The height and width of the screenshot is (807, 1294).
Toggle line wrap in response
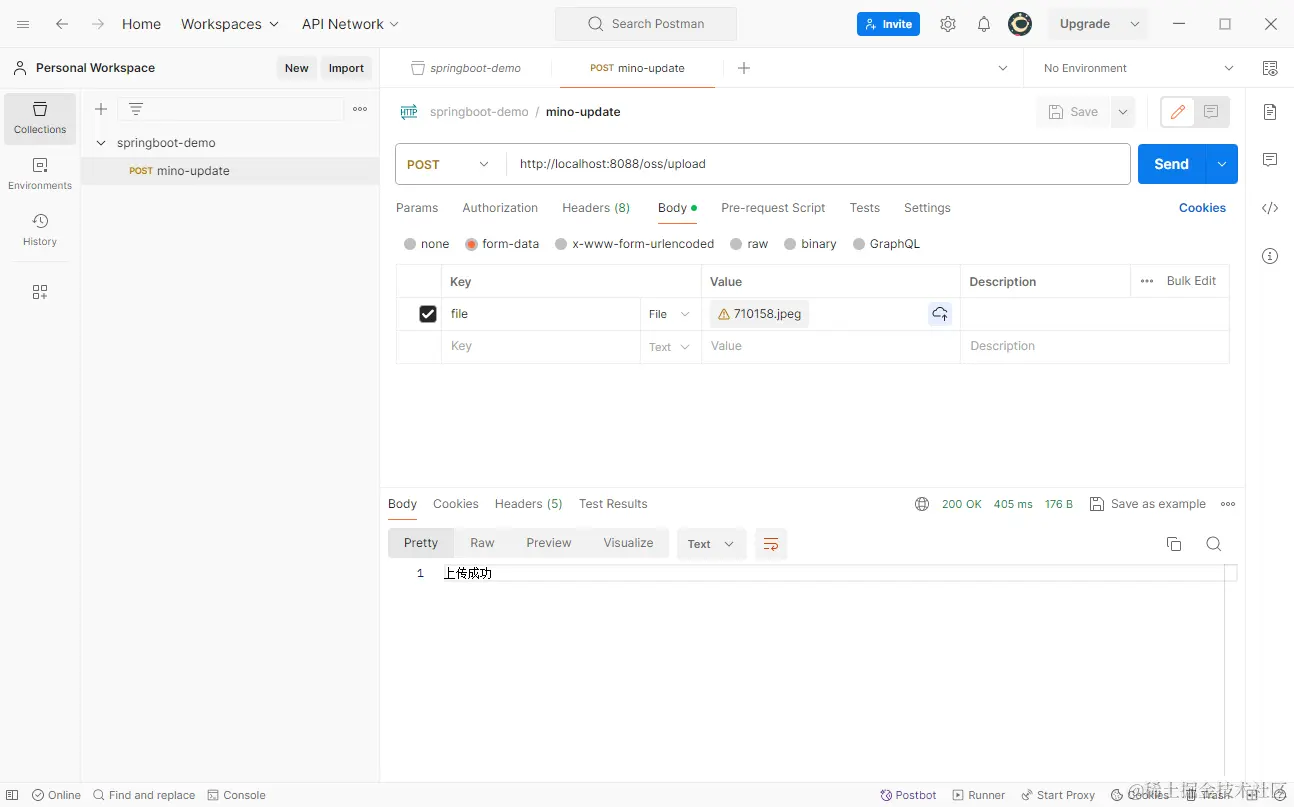(771, 544)
